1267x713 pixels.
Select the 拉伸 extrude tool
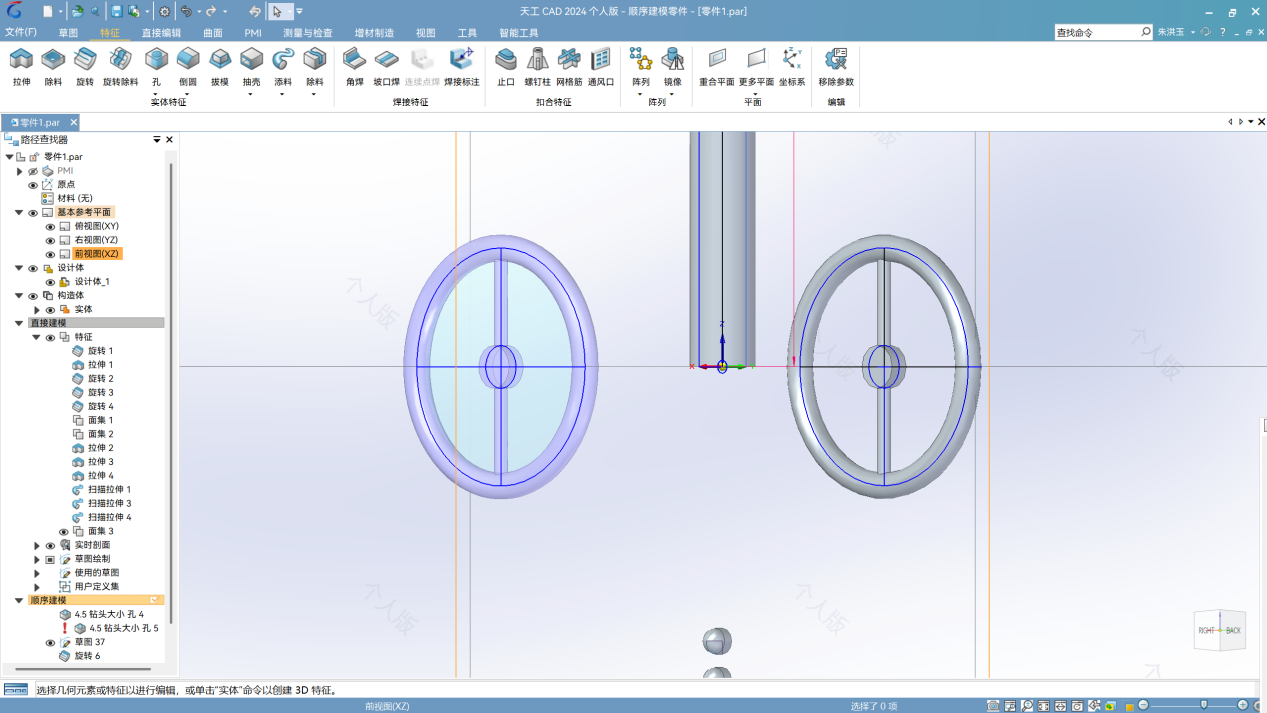[x=21, y=66]
